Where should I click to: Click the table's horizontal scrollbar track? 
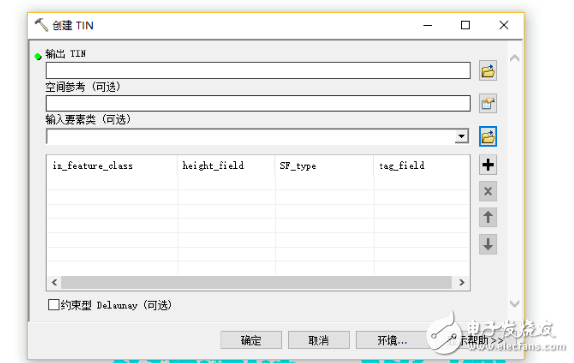point(256,282)
